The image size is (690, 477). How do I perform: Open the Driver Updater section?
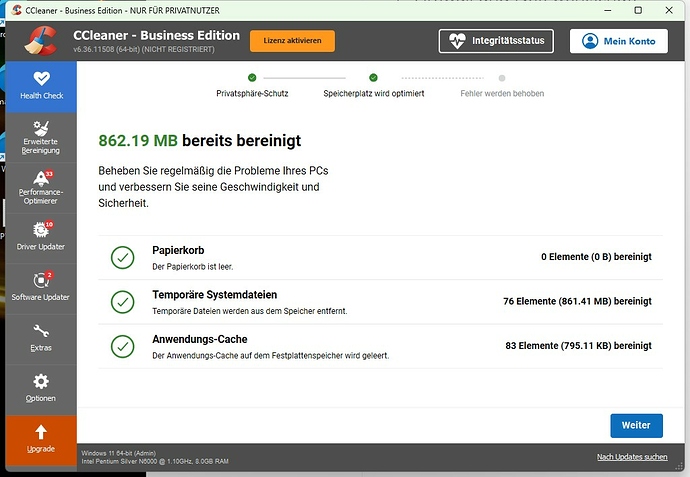[41, 238]
